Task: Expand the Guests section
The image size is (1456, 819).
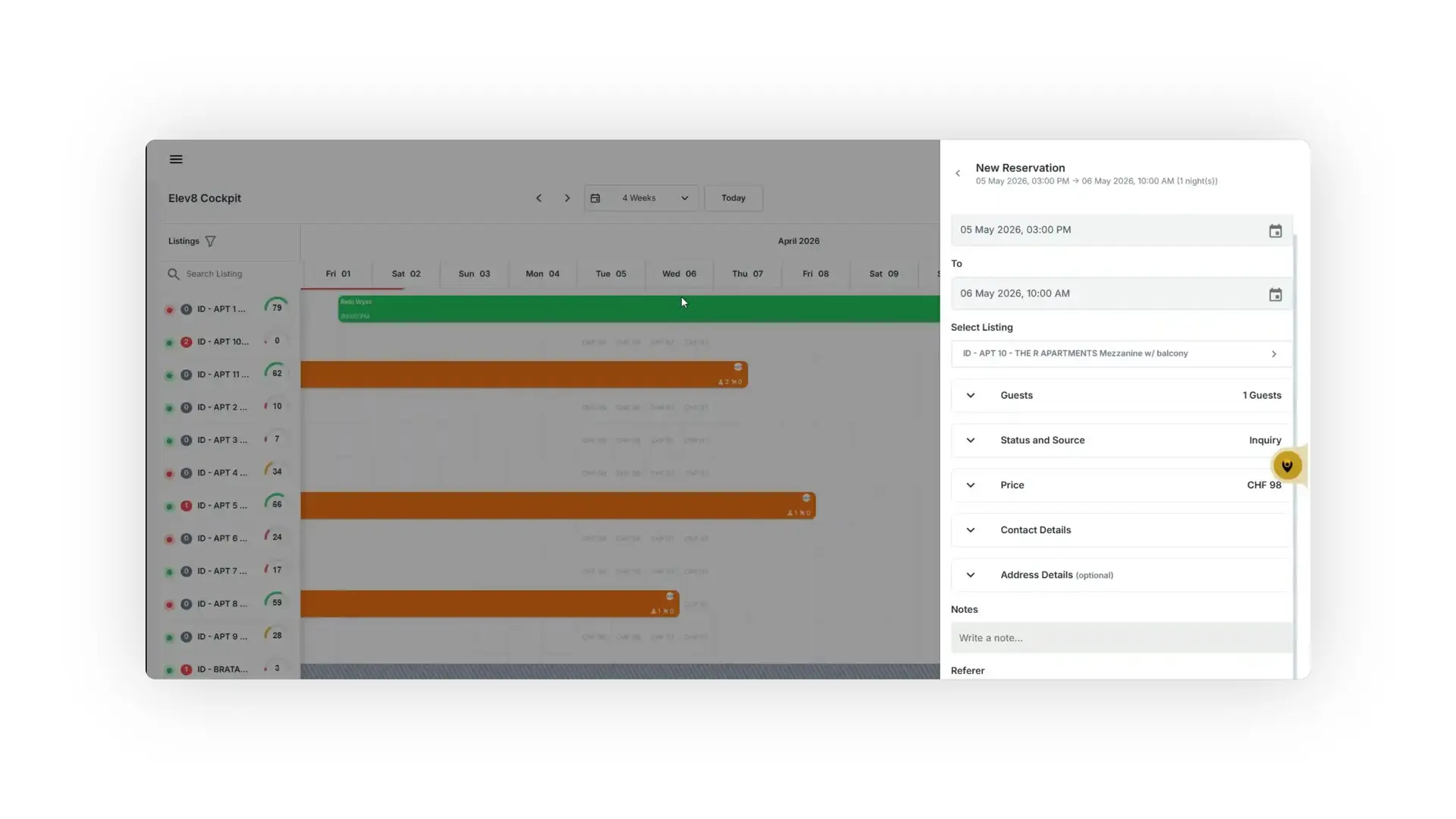Action: [x=1122, y=395]
